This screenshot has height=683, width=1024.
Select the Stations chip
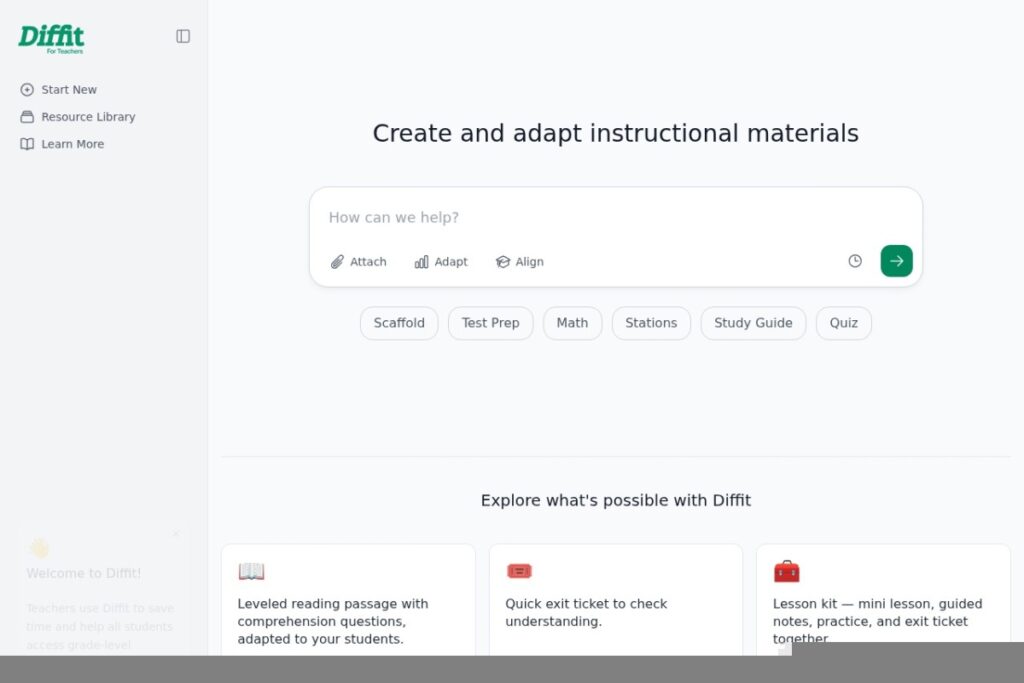(651, 323)
